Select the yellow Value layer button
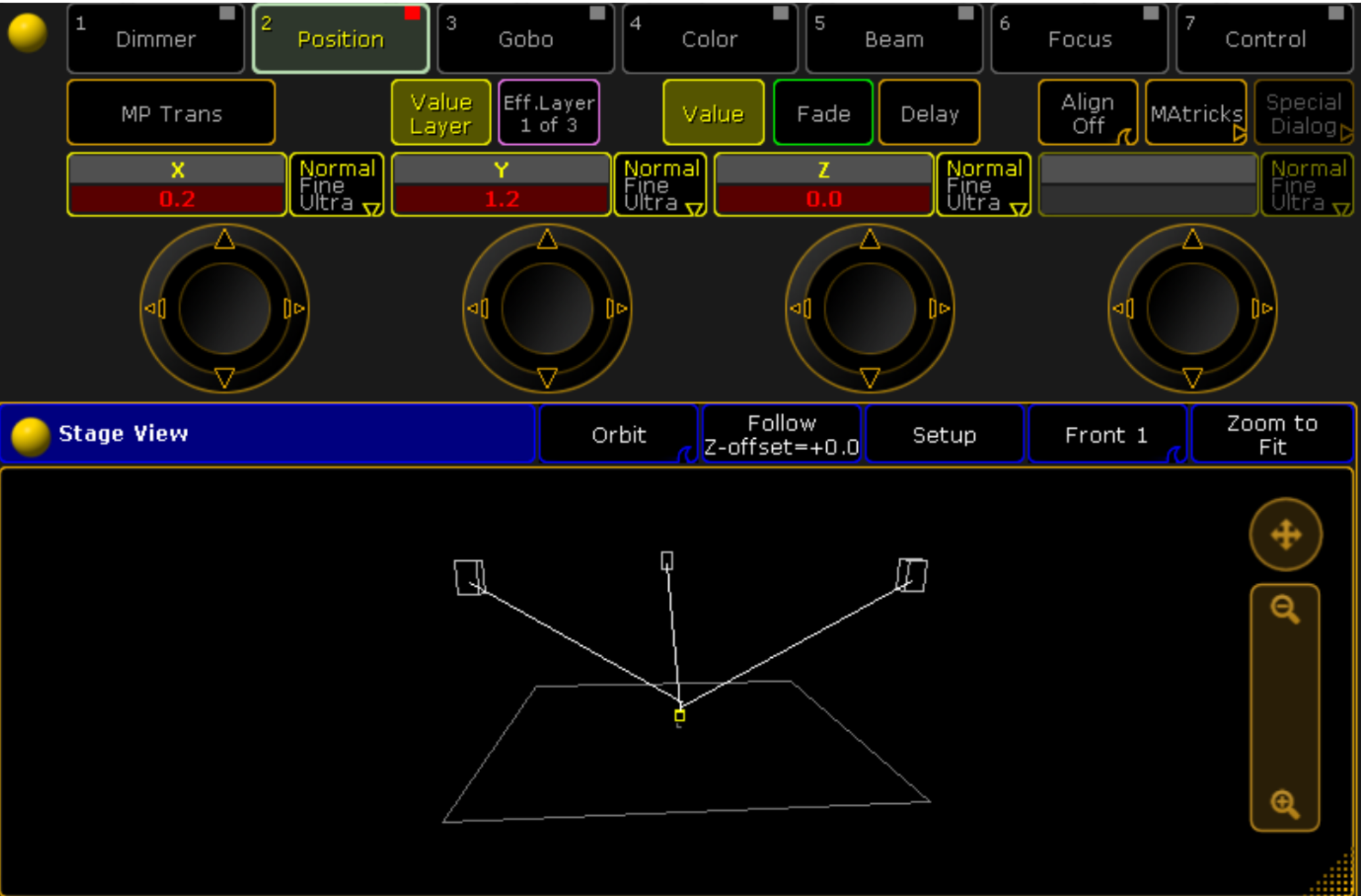1361x896 pixels. tap(714, 113)
